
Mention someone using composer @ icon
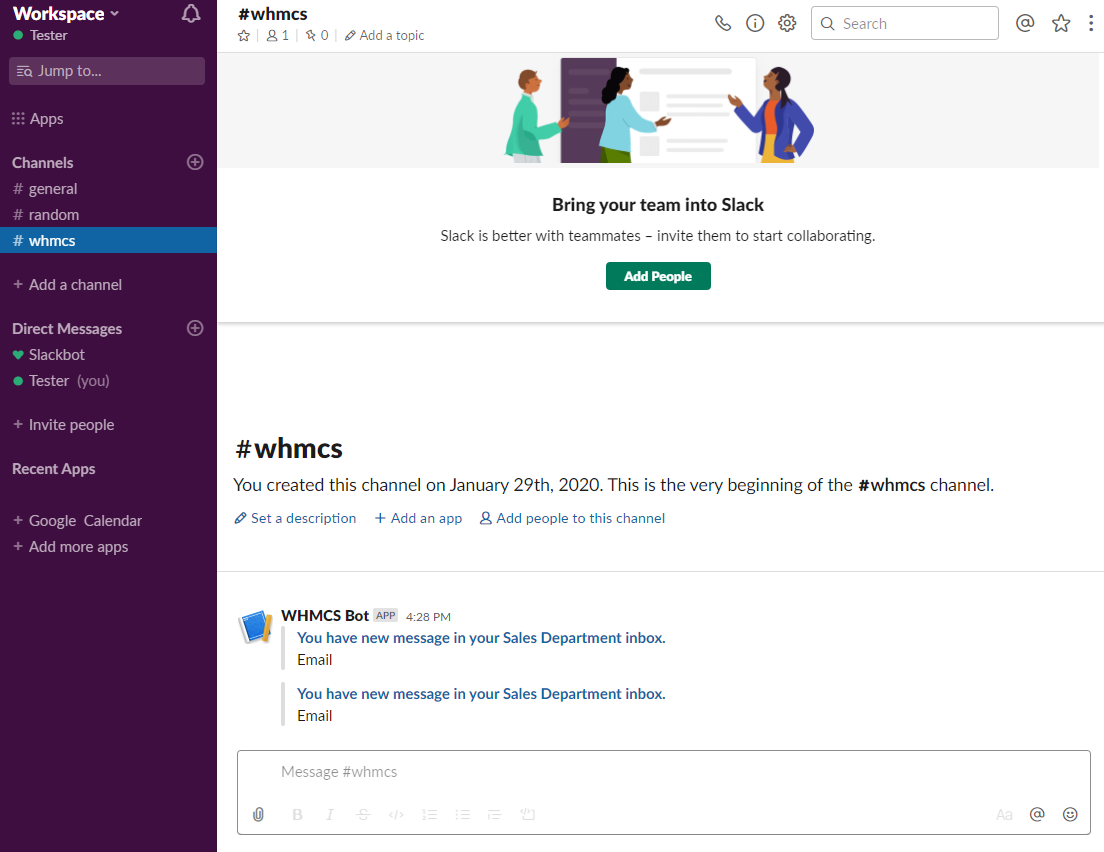tap(1037, 814)
